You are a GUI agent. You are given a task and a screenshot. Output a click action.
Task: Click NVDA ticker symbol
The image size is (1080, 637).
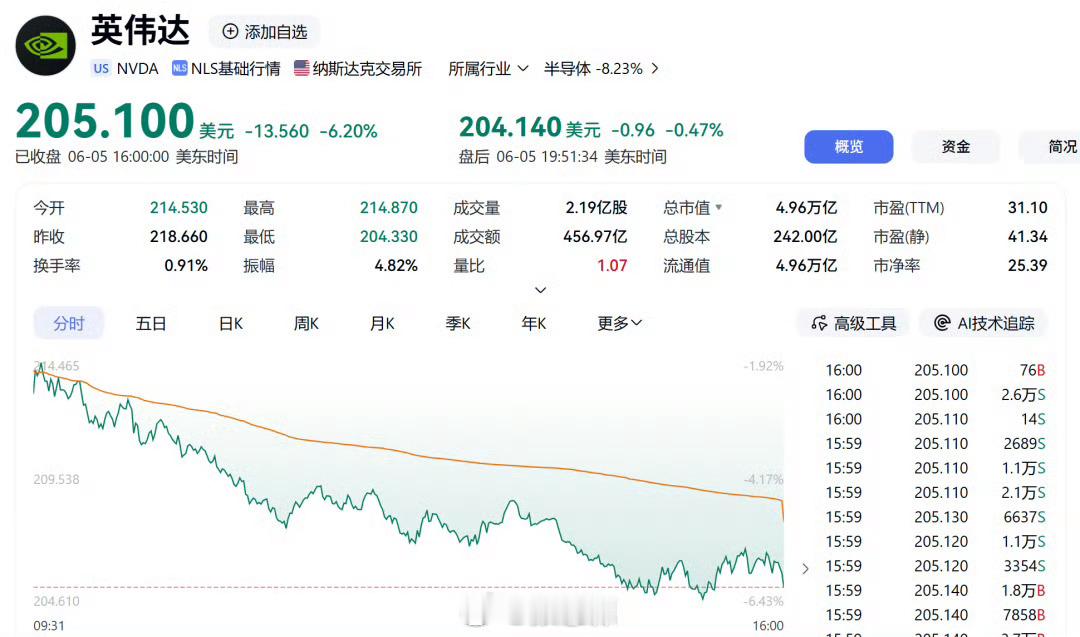pyautogui.click(x=137, y=68)
